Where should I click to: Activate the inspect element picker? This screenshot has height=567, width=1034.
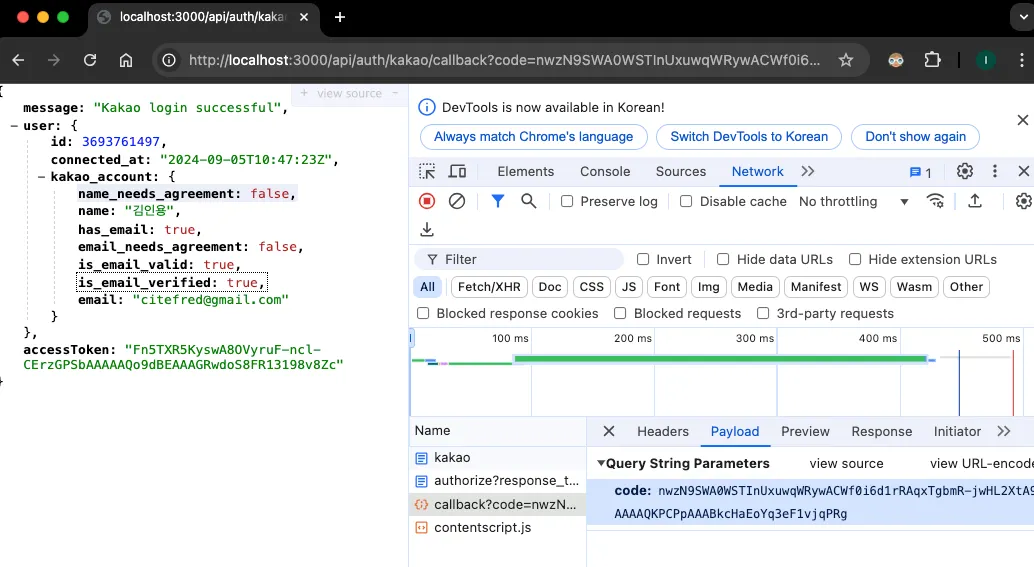pos(427,171)
